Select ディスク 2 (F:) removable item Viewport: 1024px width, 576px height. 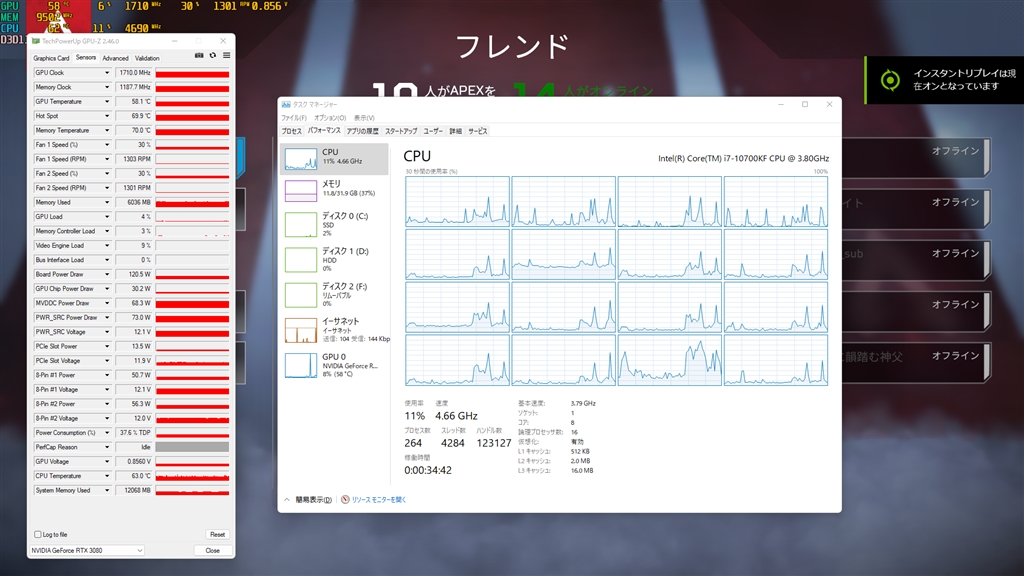335,295
